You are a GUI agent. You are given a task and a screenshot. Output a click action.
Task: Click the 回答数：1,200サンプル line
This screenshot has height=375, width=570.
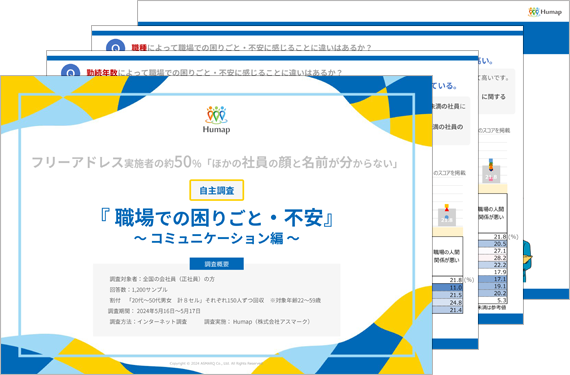click(x=139, y=290)
